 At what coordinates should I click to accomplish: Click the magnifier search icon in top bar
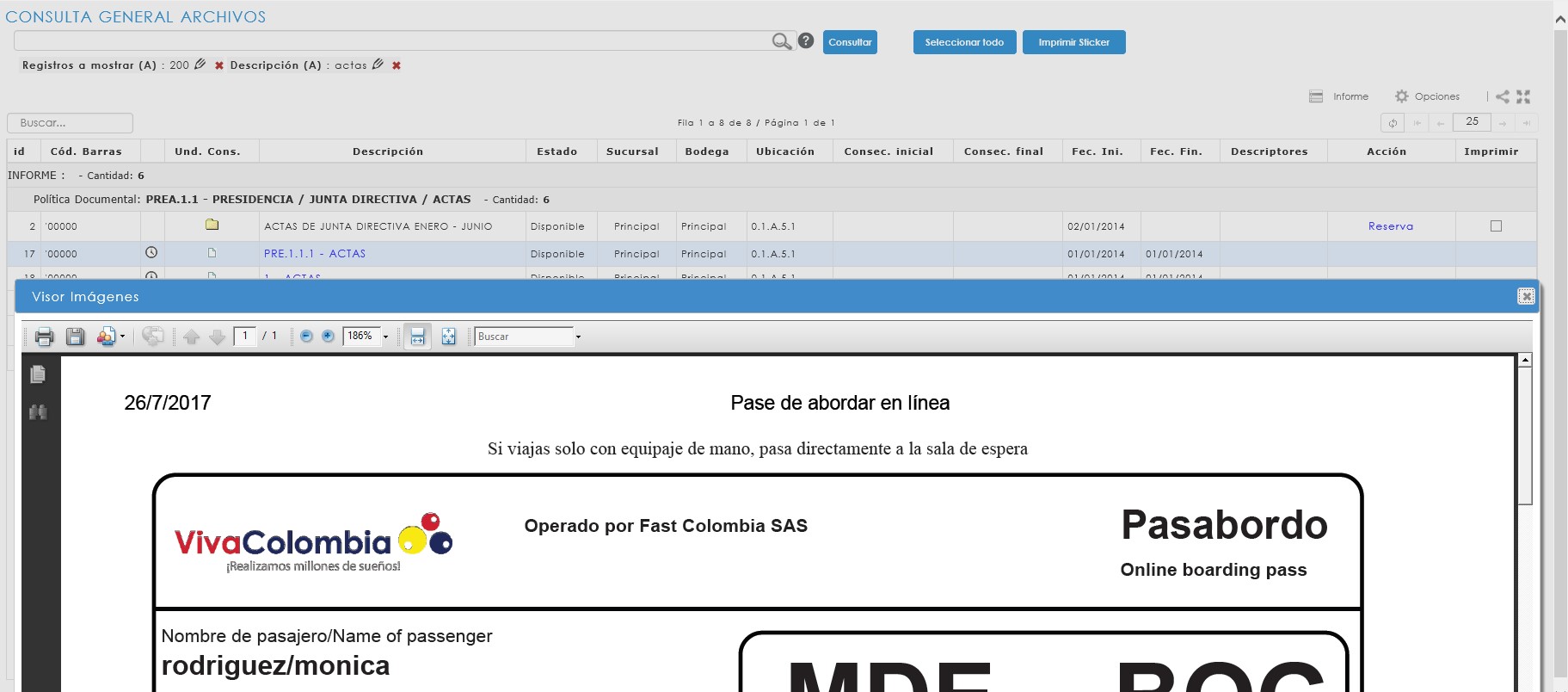[781, 41]
